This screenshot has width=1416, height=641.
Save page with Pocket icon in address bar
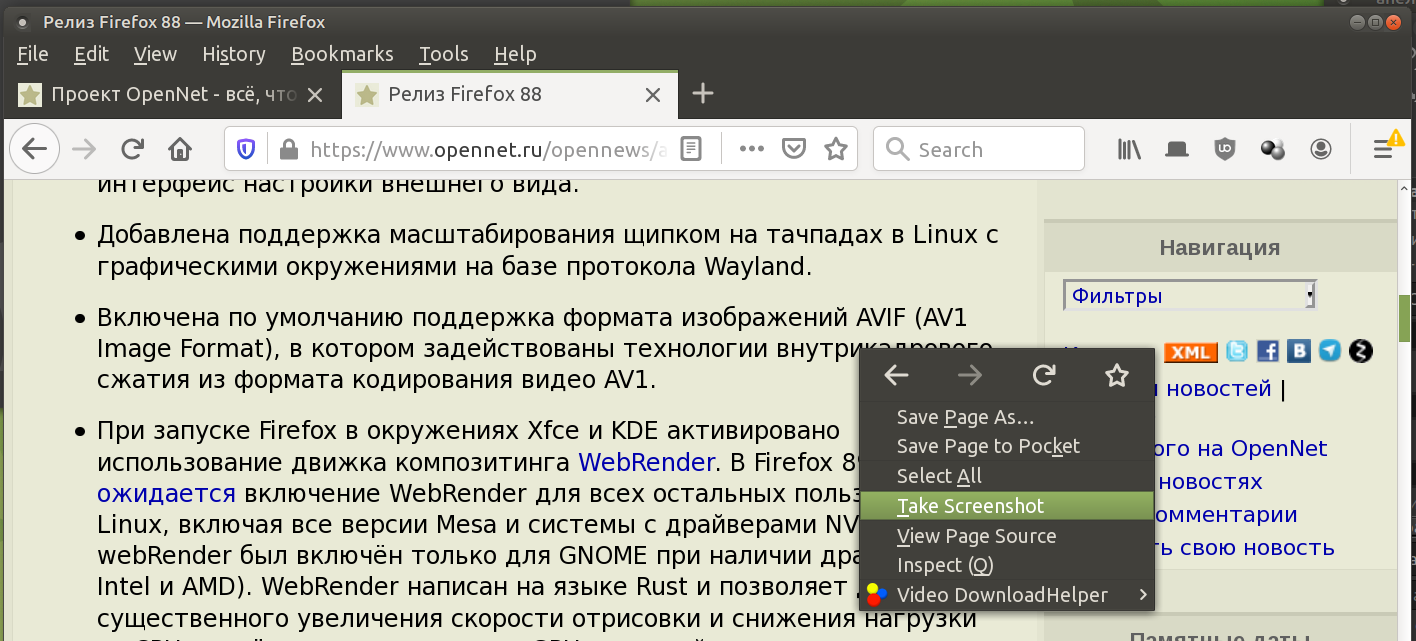[x=794, y=150]
